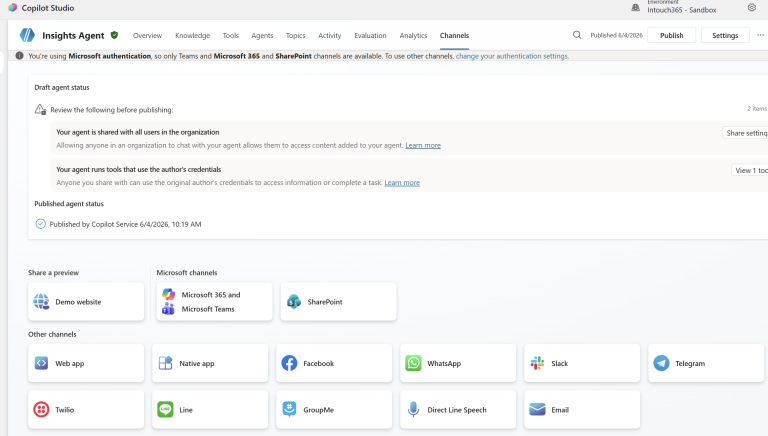The height and width of the screenshot is (436, 768).
Task: Click Published by Copilot Service timestamp text
Action: tap(125, 224)
